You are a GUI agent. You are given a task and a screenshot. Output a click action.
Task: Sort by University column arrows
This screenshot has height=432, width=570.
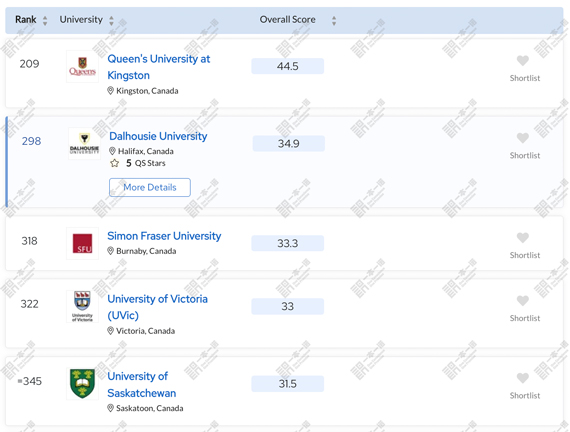[112, 20]
